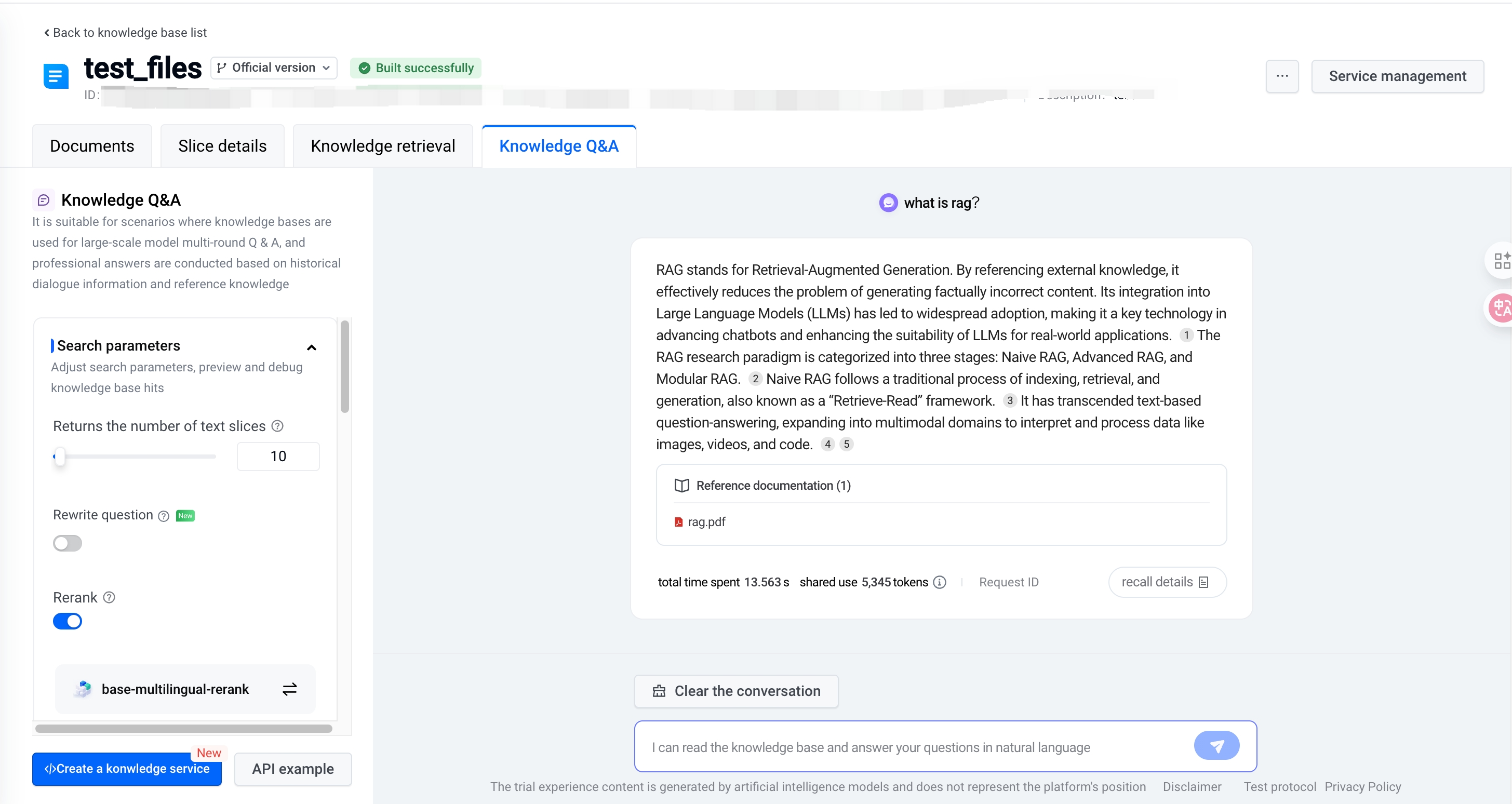Go back to knowledge base list
Viewport: 1512px width, 804px height.
[x=126, y=33]
